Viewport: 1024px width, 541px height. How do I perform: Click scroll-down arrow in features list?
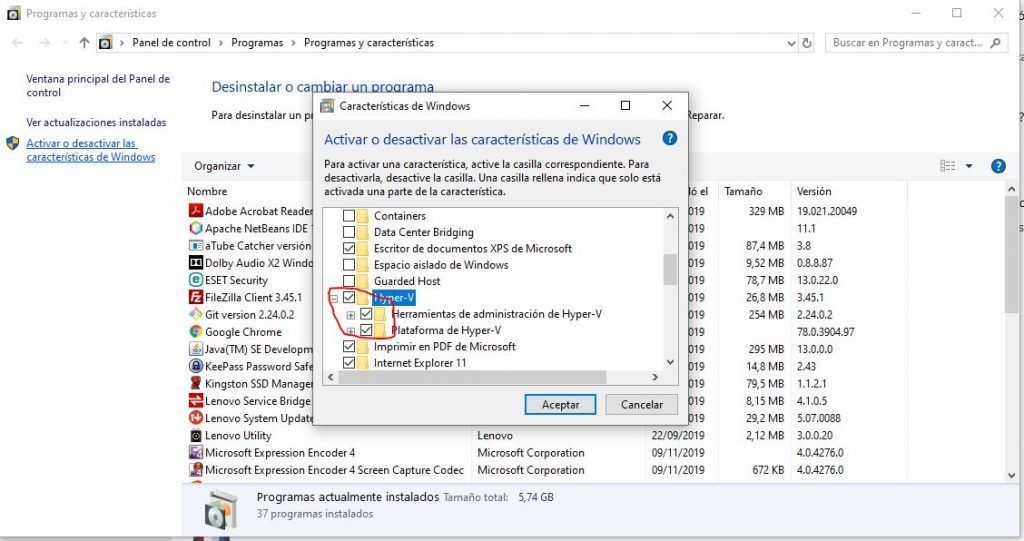670,362
